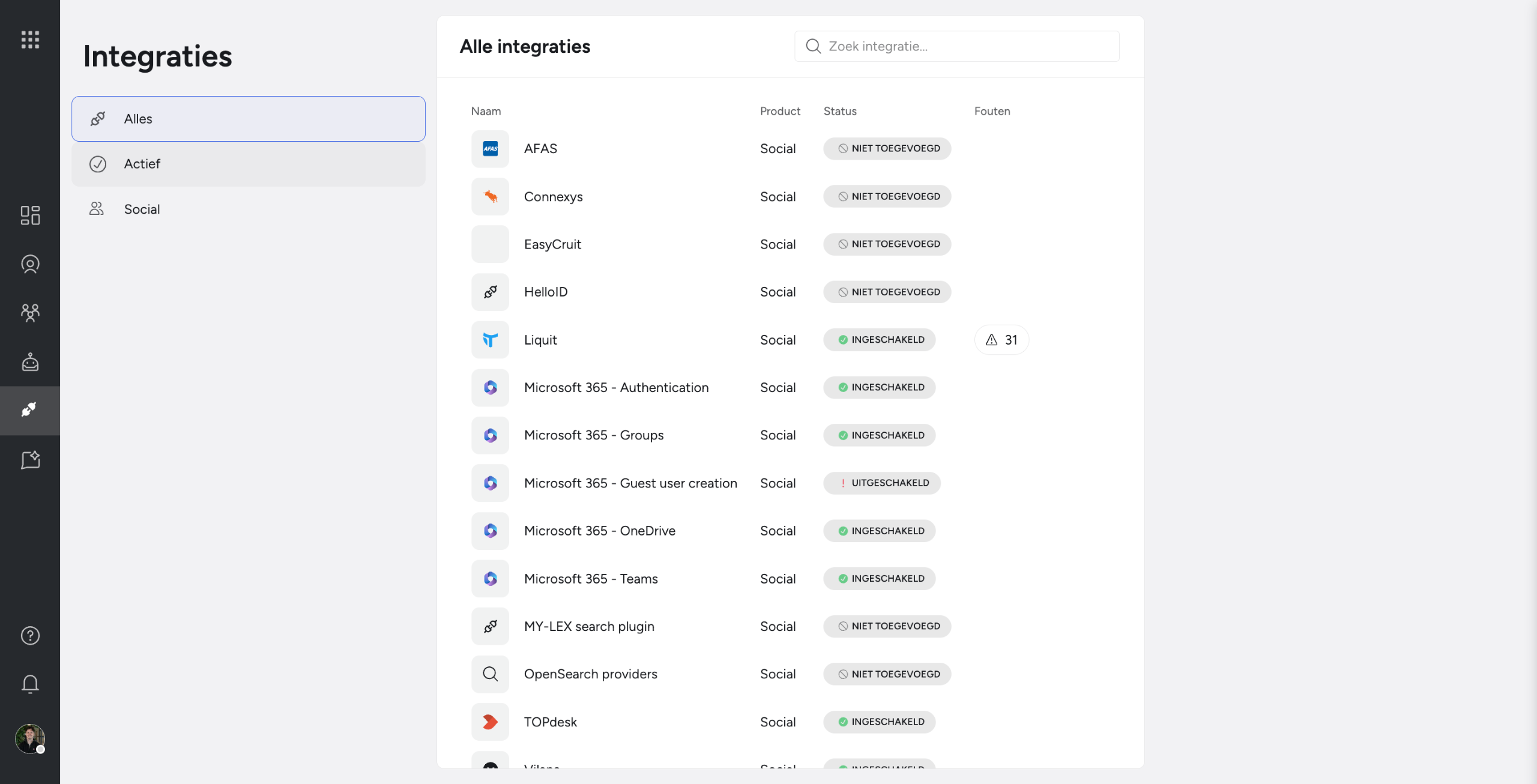
Task: Click TOPdesk INGESCHAKELD status badge
Action: coord(879,722)
